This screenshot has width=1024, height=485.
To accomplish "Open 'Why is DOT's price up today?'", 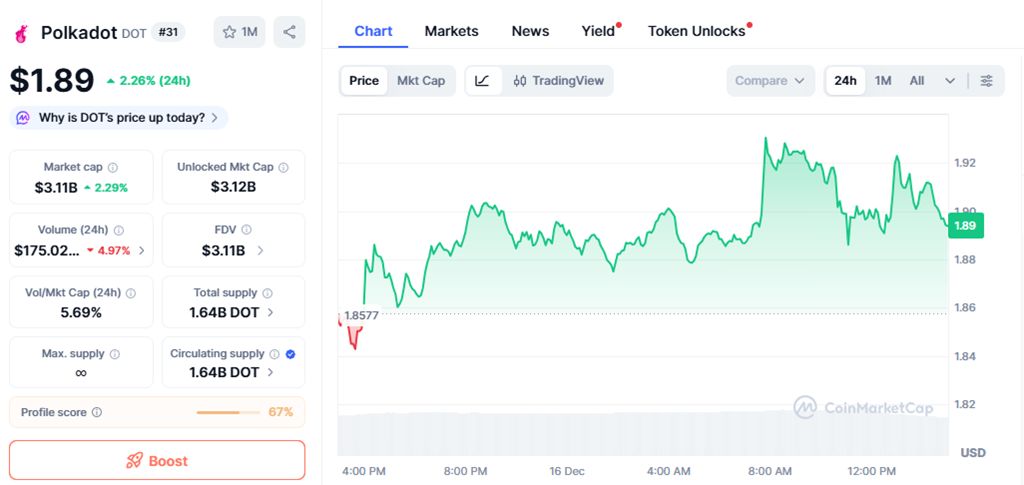I will [x=119, y=118].
